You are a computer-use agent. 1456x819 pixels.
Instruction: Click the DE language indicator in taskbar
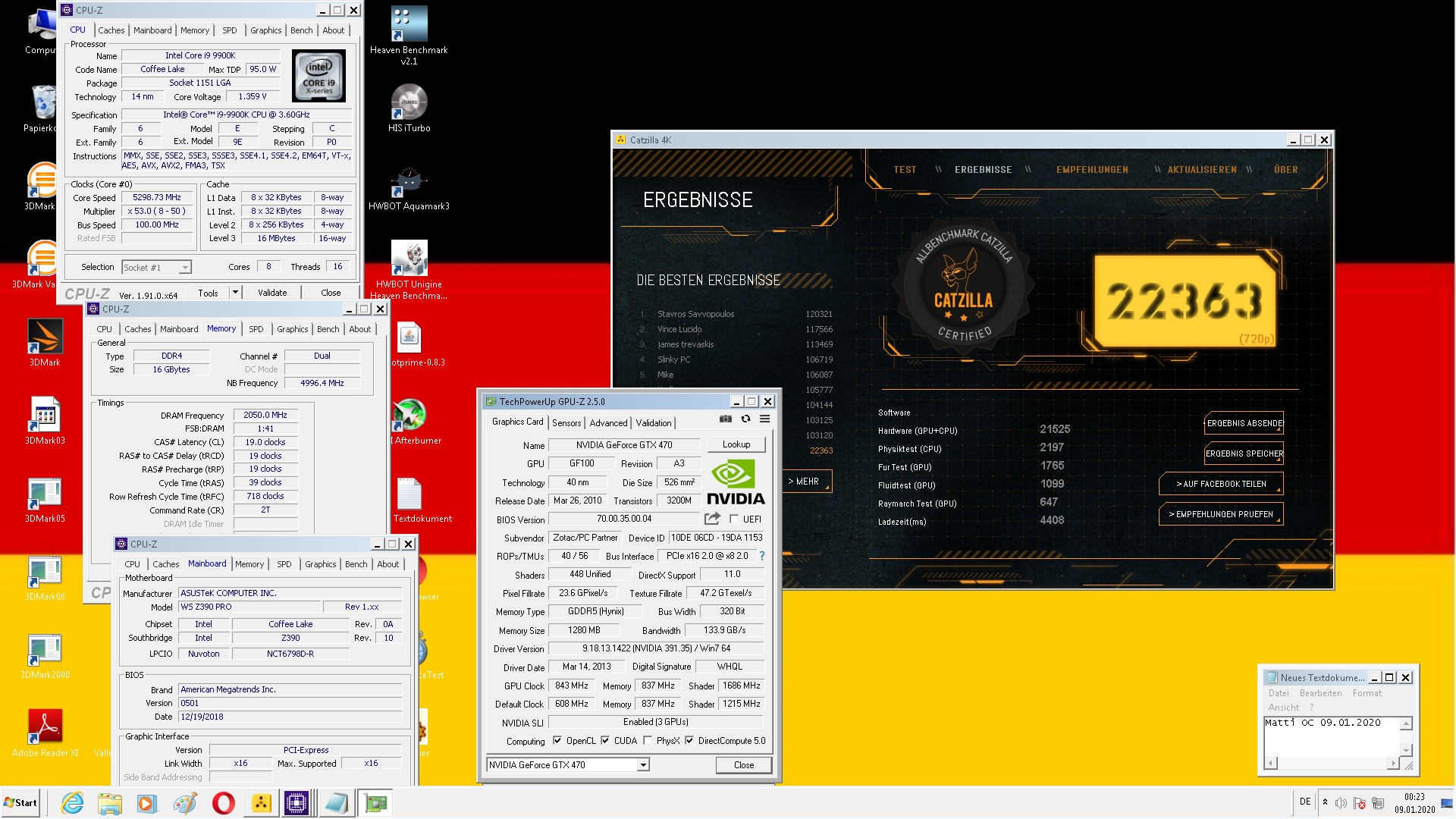point(1305,802)
